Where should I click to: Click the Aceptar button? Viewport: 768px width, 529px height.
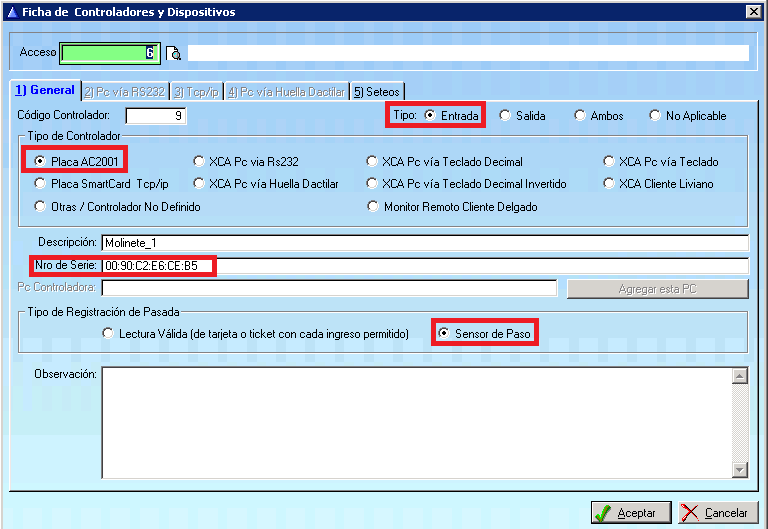[x=630, y=513]
